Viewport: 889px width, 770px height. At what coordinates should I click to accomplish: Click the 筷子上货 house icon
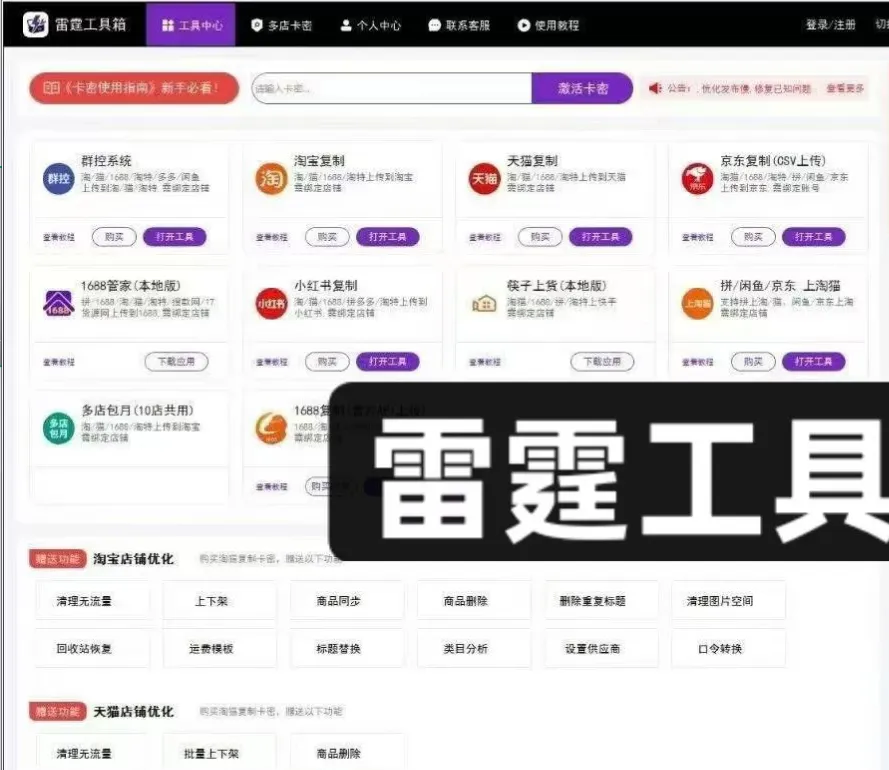pos(485,303)
